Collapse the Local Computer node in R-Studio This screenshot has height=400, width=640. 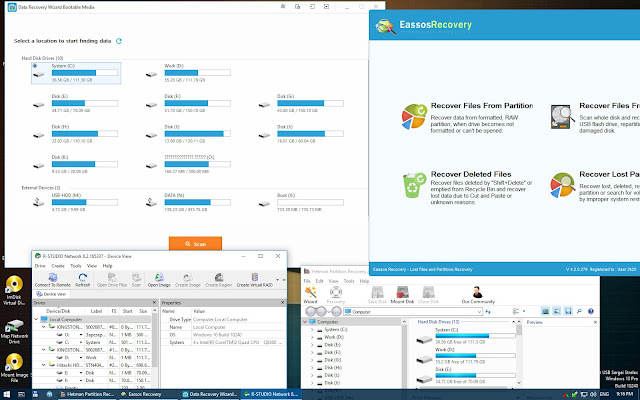pos(36,319)
